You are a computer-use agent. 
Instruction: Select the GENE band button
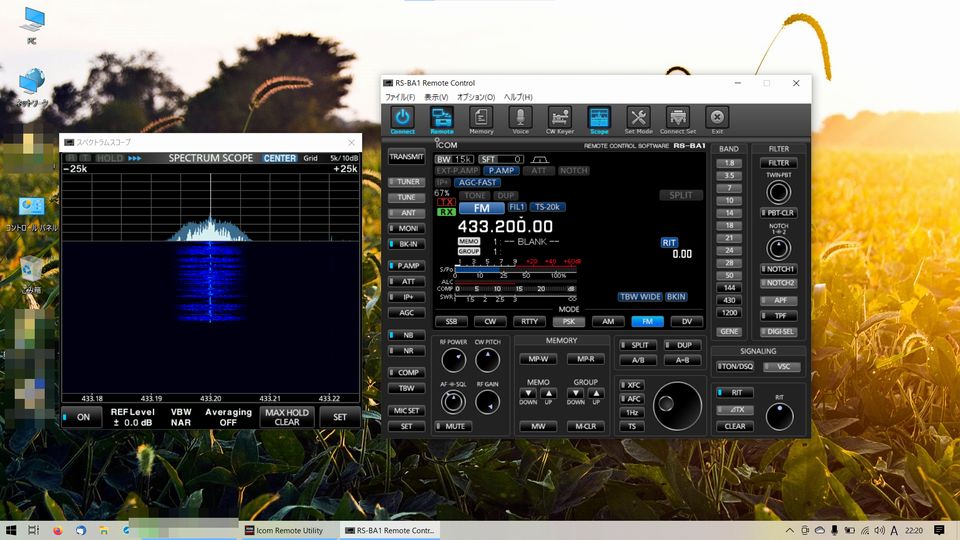click(729, 331)
